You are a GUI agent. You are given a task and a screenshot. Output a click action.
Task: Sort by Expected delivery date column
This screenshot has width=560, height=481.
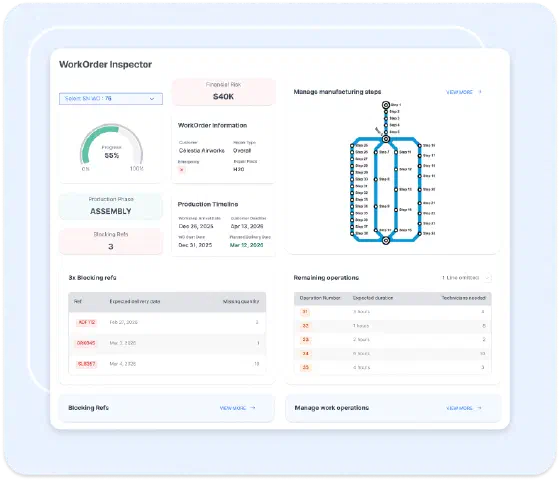(135, 302)
